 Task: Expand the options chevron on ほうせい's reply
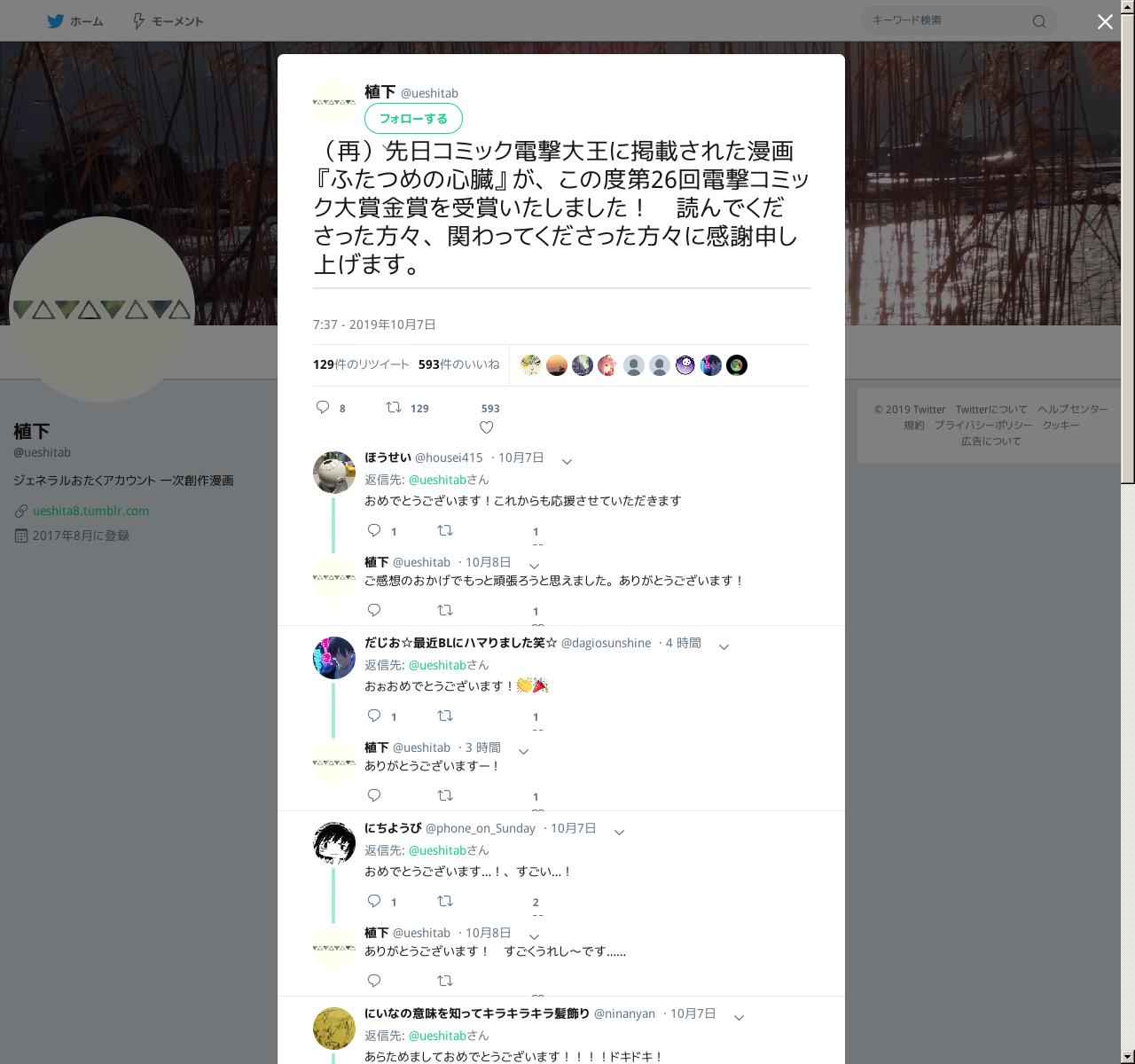pyautogui.click(x=567, y=461)
